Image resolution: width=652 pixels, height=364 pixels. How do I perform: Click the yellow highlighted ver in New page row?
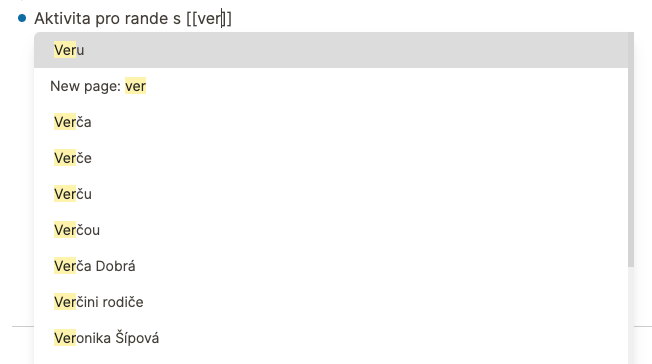(x=136, y=86)
